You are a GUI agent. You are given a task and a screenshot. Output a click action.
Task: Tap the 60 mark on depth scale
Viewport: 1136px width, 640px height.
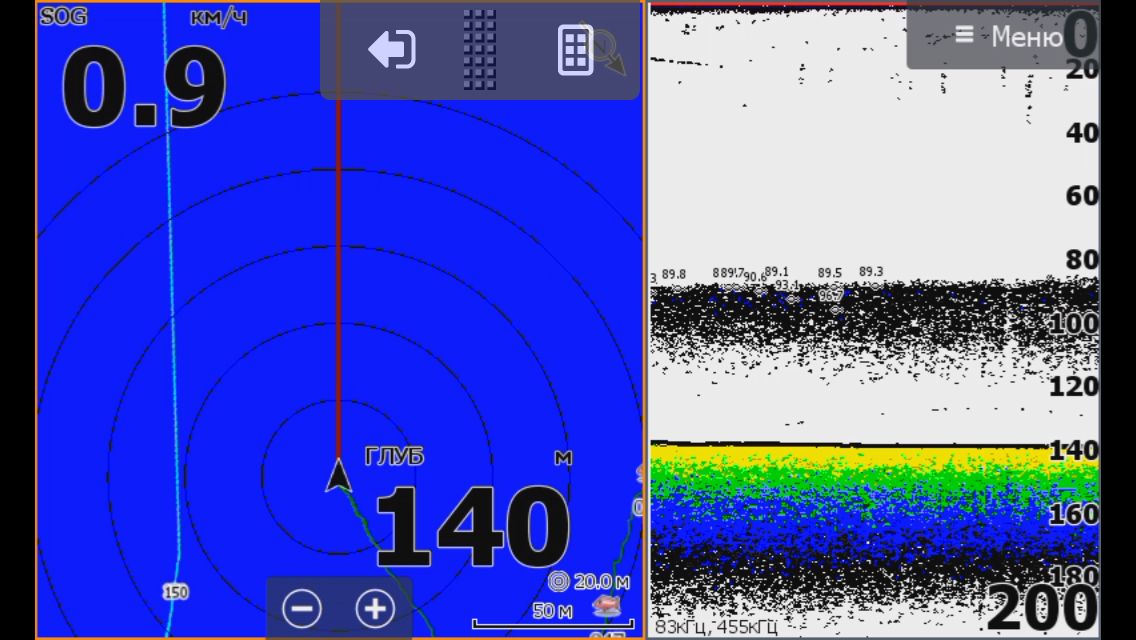pos(1082,196)
